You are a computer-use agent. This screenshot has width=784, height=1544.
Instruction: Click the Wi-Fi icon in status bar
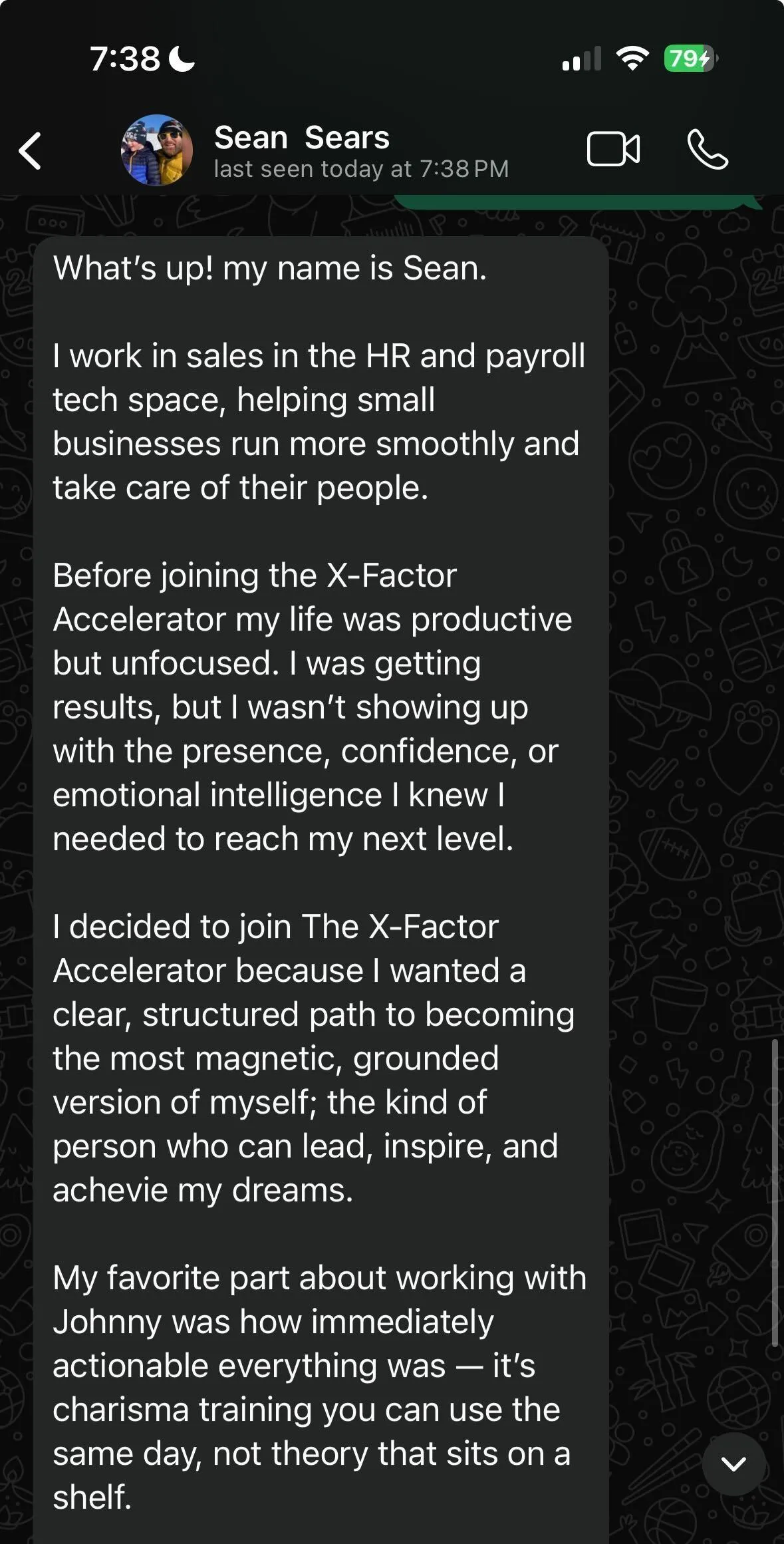(x=632, y=59)
